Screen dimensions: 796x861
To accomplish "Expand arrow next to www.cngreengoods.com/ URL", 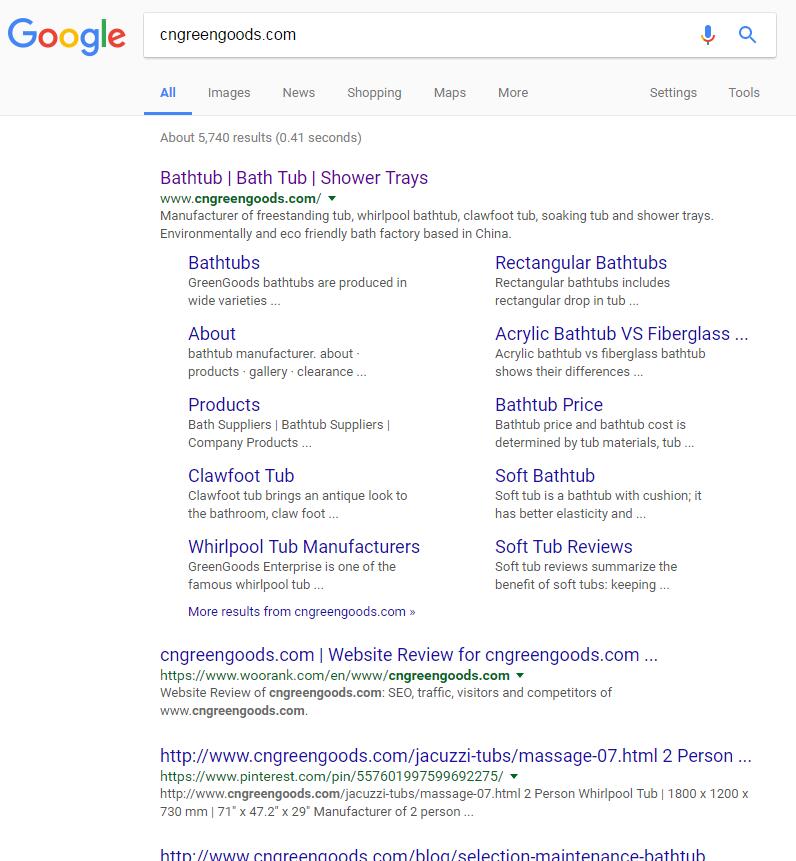I will click(x=332, y=198).
